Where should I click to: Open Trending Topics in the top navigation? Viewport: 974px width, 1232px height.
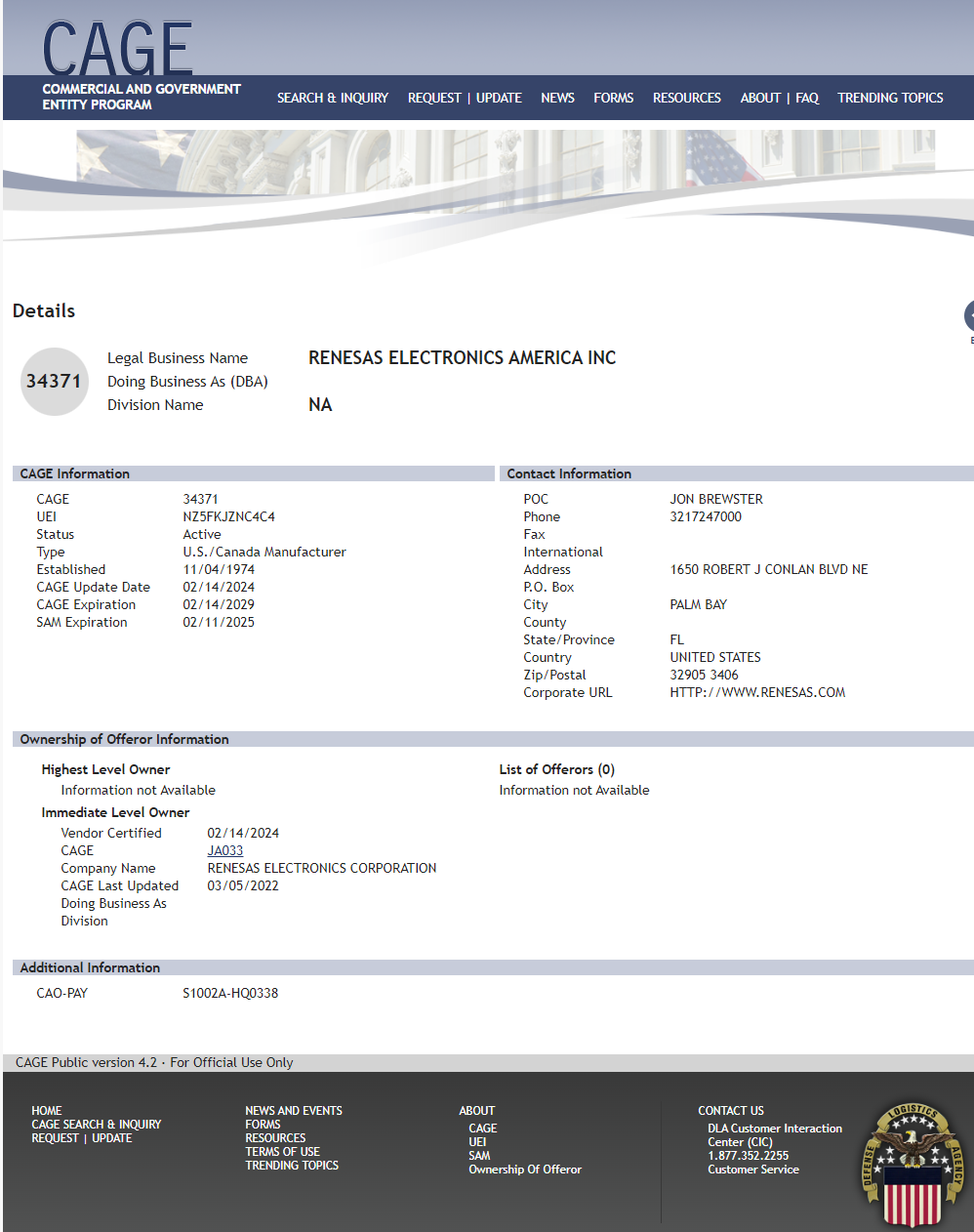890,98
